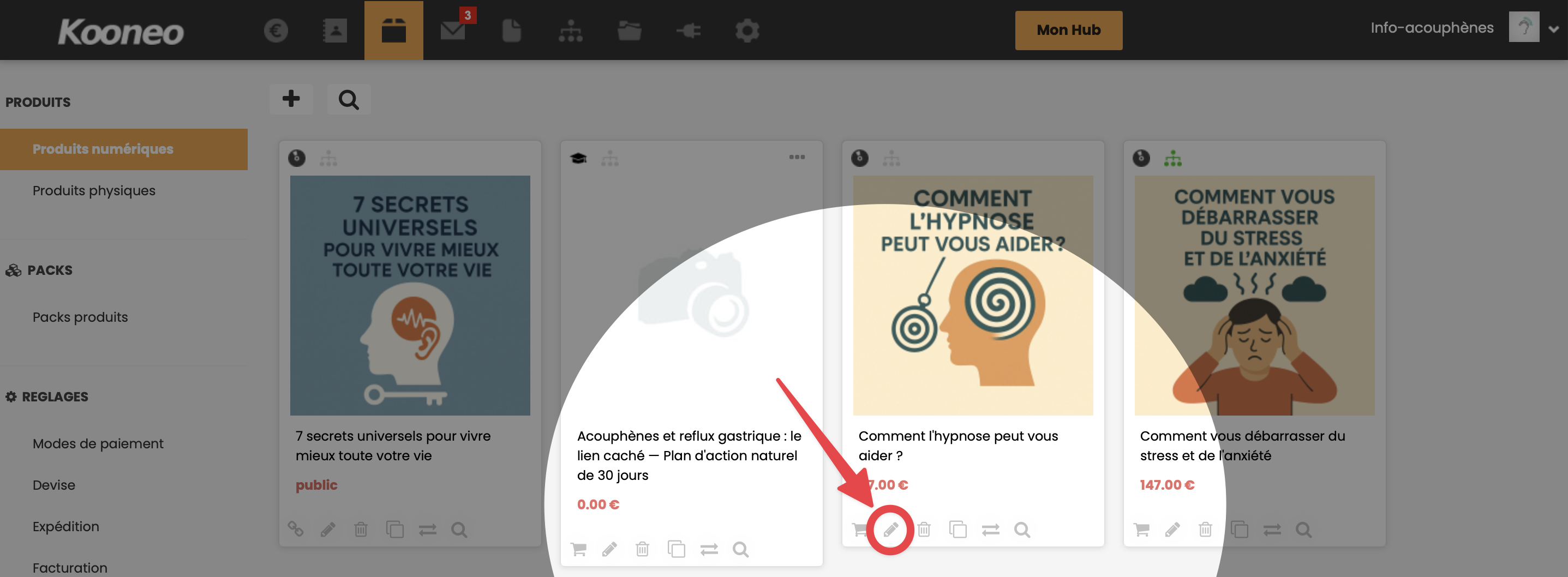Click the cart icon on Acouphènes et reflux card
Image resolution: width=1568 pixels, height=577 pixels.
[x=578, y=550]
